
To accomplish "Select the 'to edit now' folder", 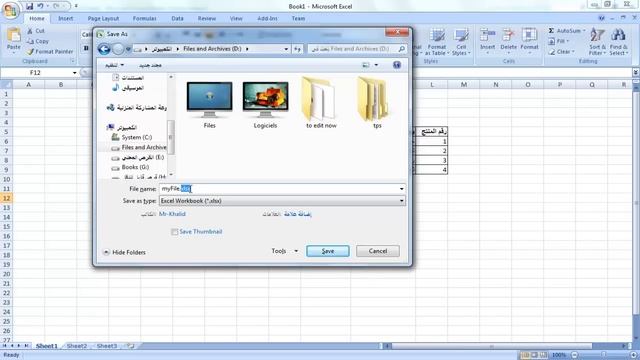I will (321, 103).
